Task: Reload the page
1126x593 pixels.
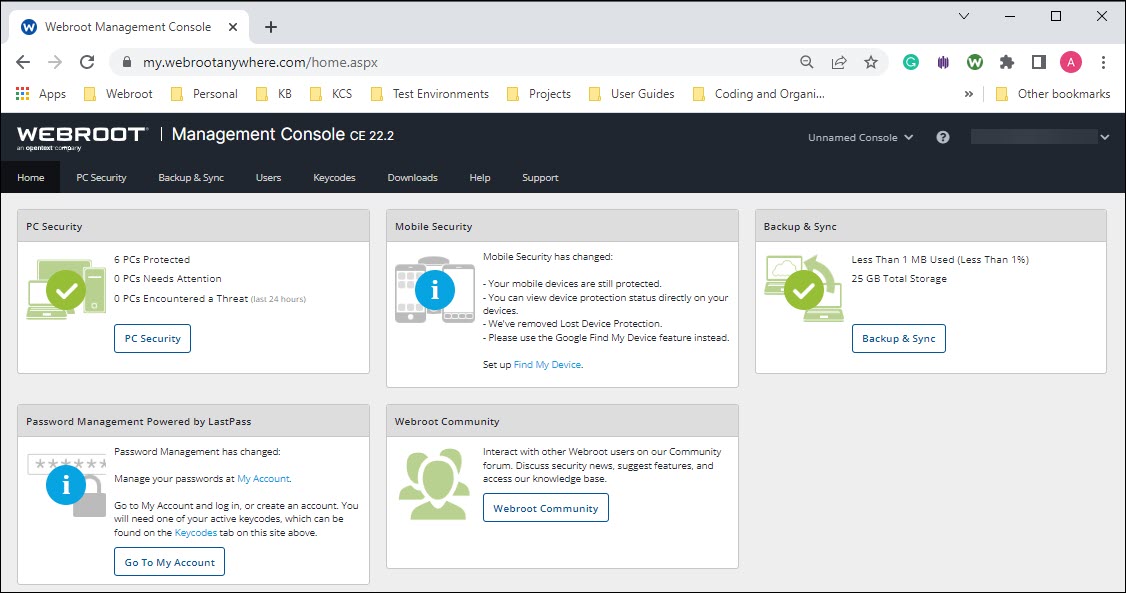Action: [x=87, y=62]
